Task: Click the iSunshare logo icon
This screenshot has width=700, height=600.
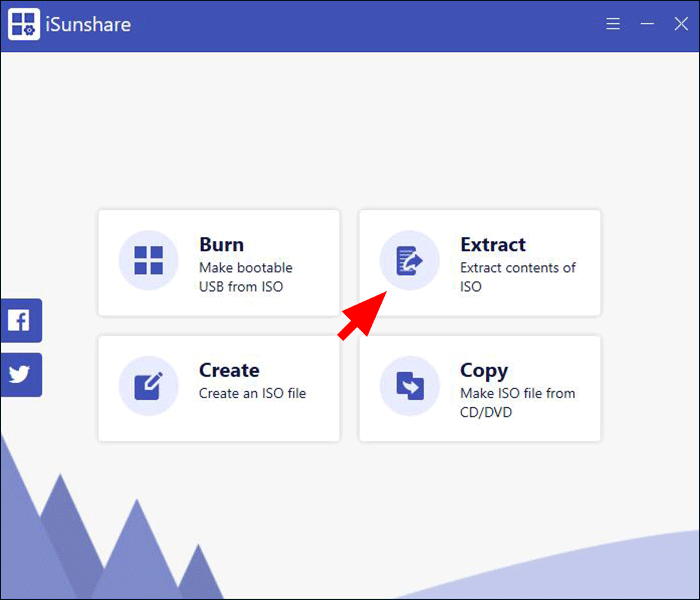Action: tap(24, 25)
